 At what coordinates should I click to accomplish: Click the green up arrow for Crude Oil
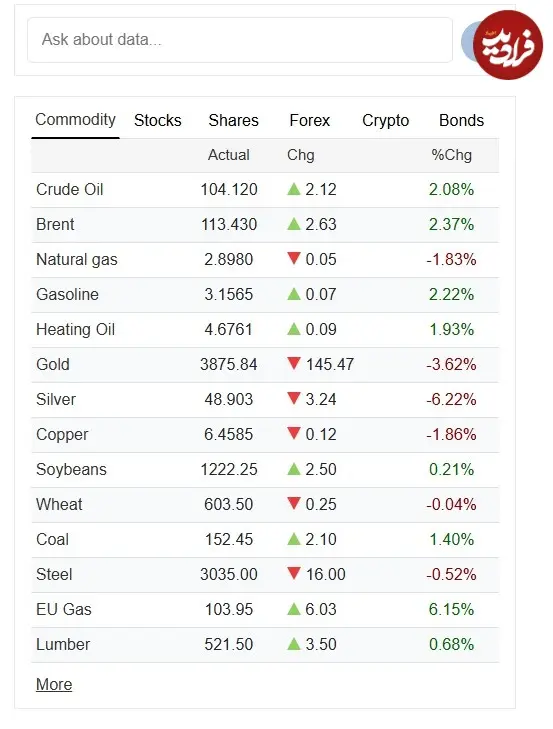tap(294, 189)
